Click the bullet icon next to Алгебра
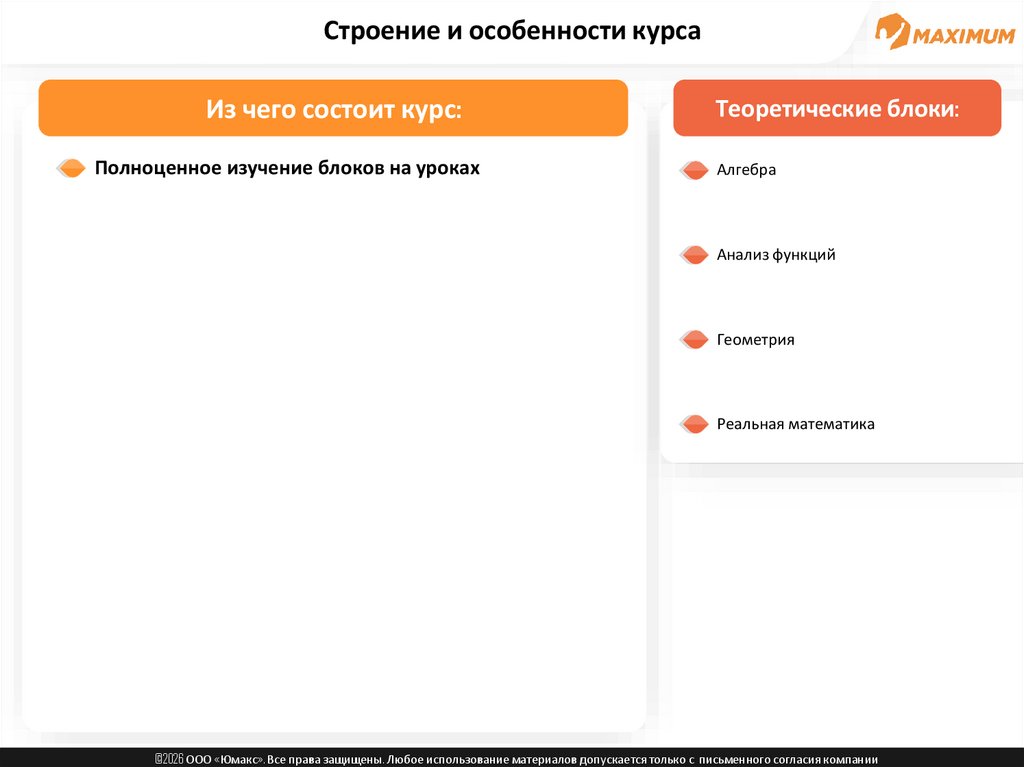This screenshot has height=767, width=1024. pos(694,170)
